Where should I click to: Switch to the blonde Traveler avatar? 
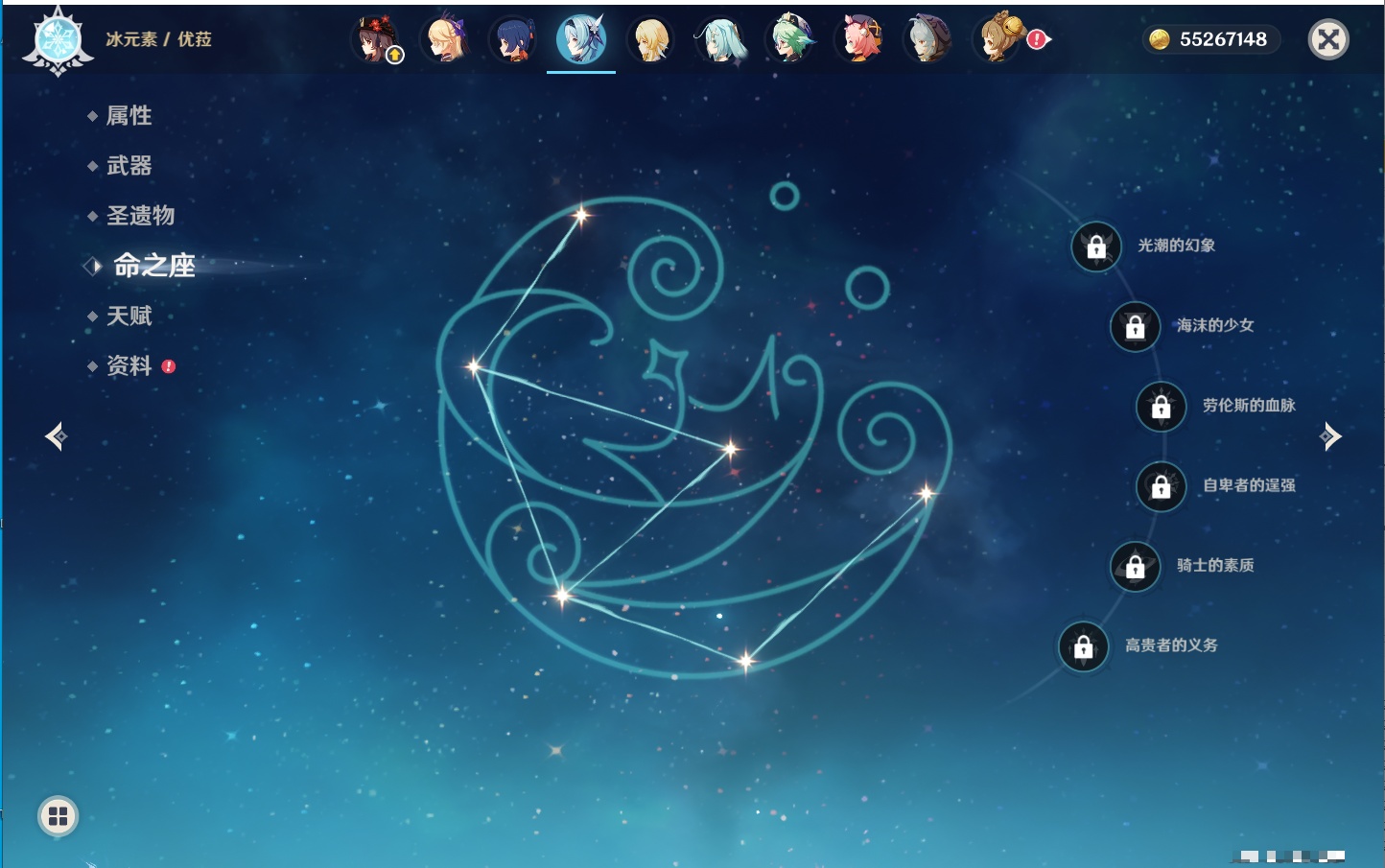tap(651, 40)
